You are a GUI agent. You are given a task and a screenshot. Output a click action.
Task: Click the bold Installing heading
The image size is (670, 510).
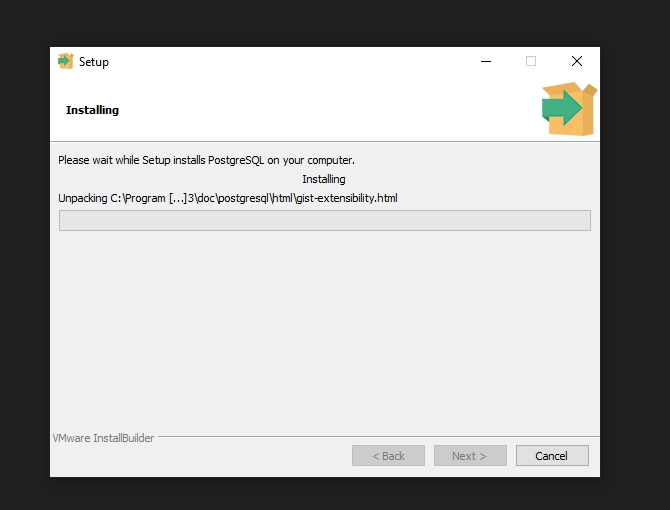[x=92, y=110]
